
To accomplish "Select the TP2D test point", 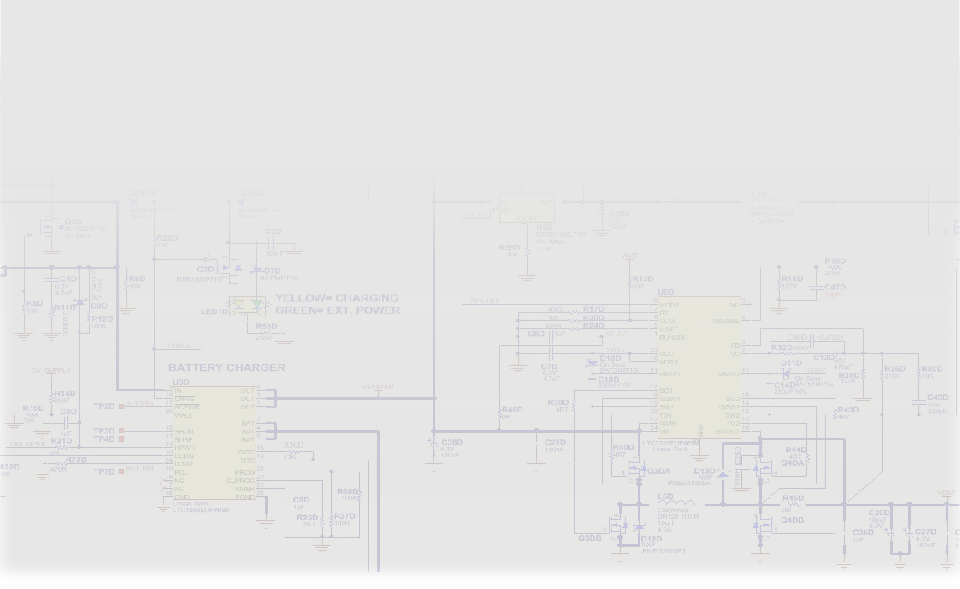I will point(121,405).
